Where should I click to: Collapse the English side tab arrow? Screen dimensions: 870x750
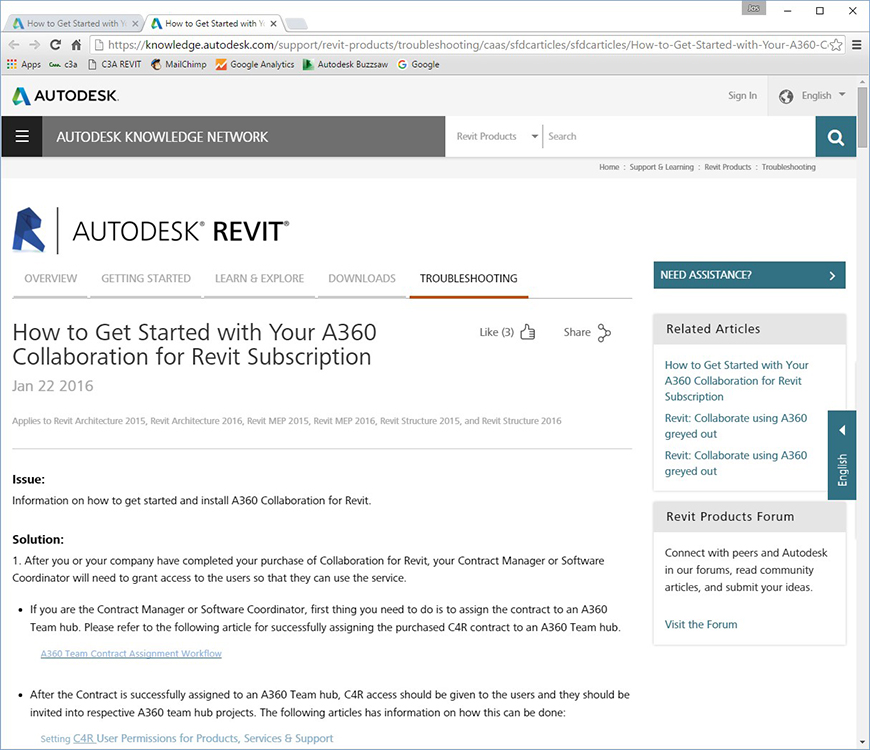click(x=842, y=430)
